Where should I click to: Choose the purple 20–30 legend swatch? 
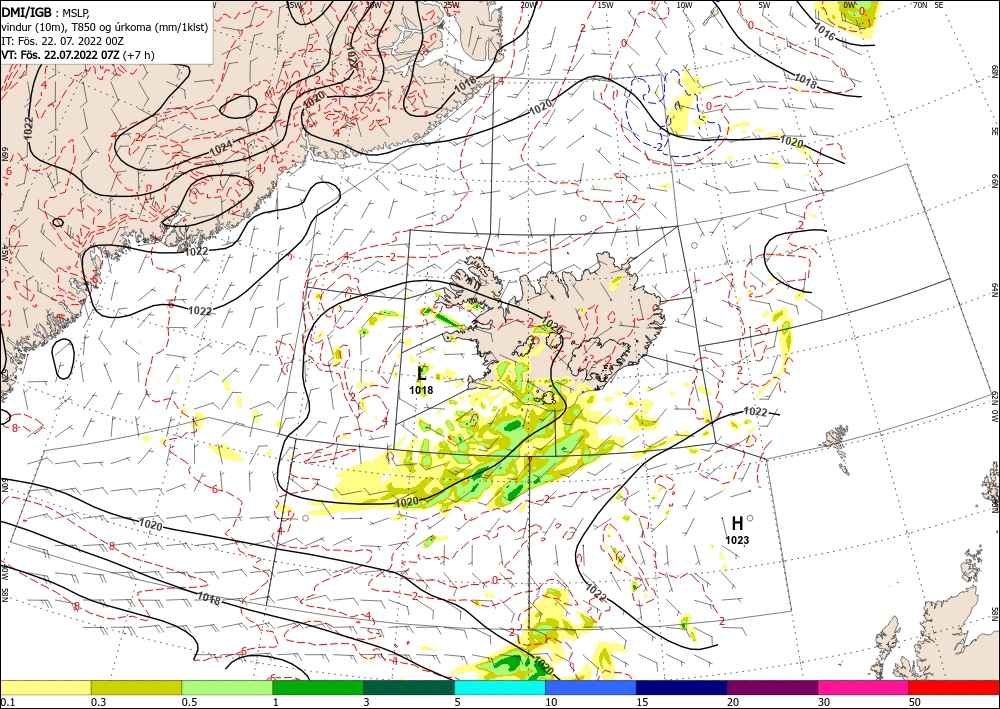[772, 687]
